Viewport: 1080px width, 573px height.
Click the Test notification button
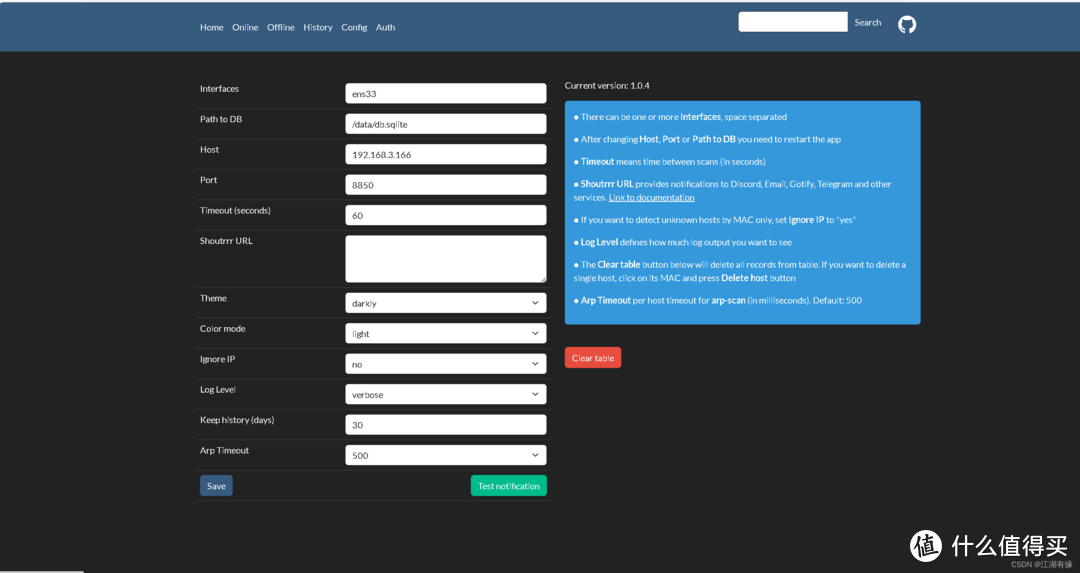tap(508, 486)
